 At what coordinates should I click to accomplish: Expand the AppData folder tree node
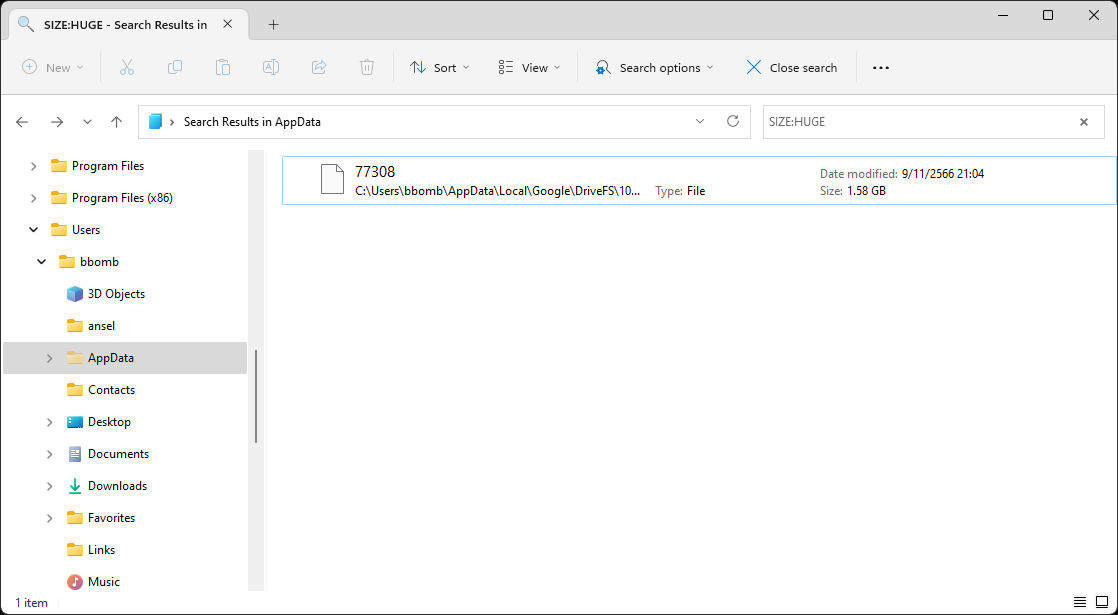49,358
